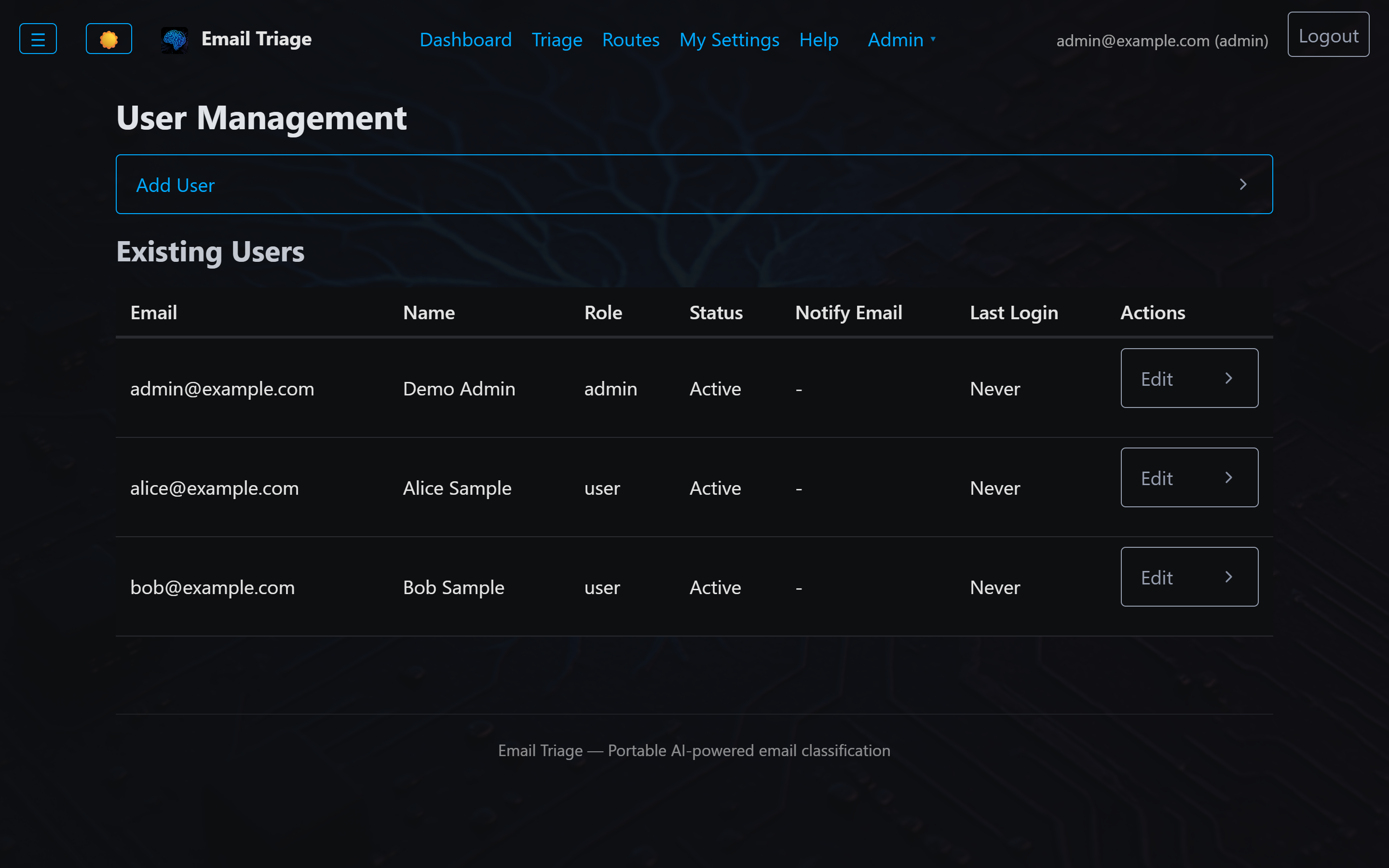
Task: Click the User Management heading
Action: (261, 118)
